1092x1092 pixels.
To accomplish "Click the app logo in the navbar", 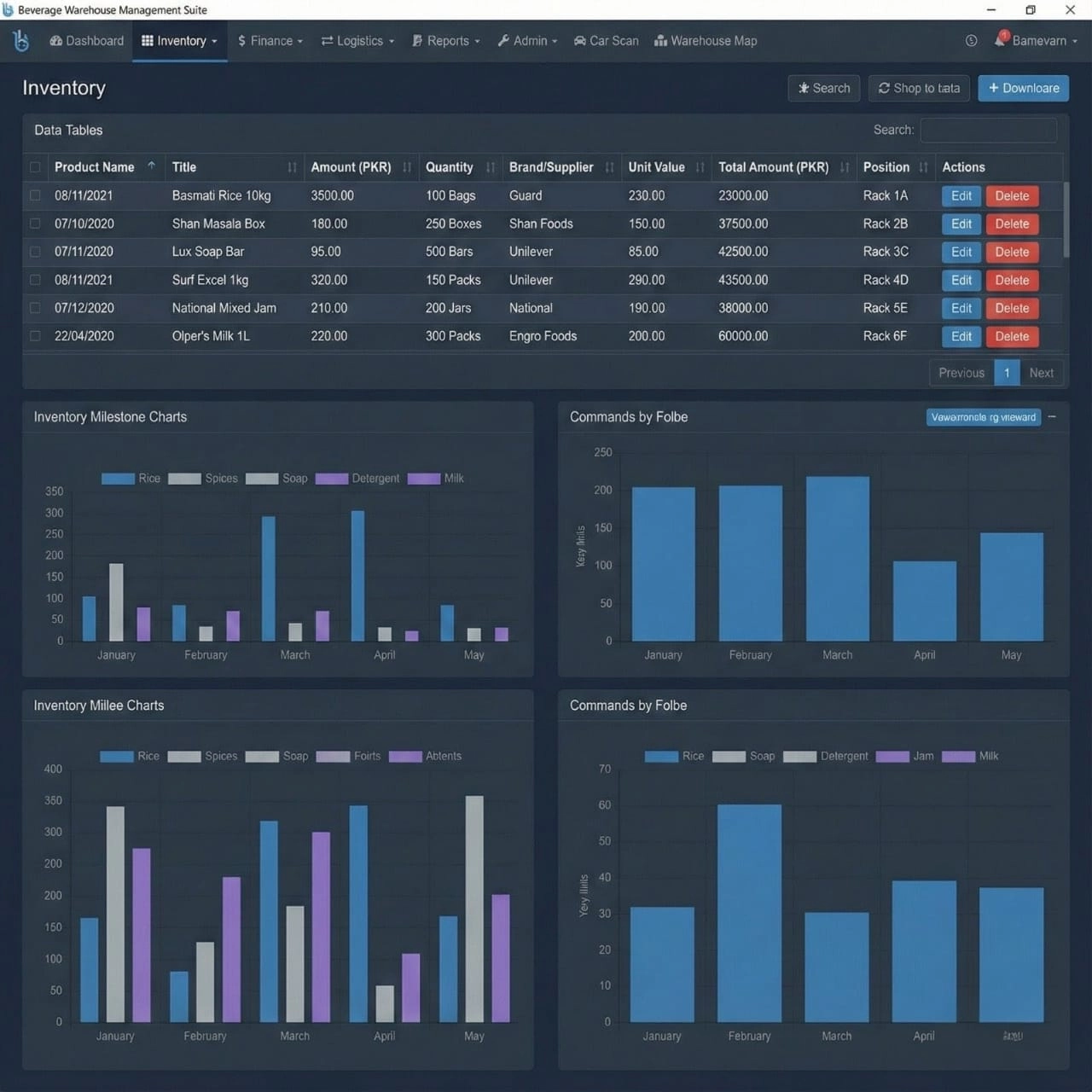I will 21,41.
